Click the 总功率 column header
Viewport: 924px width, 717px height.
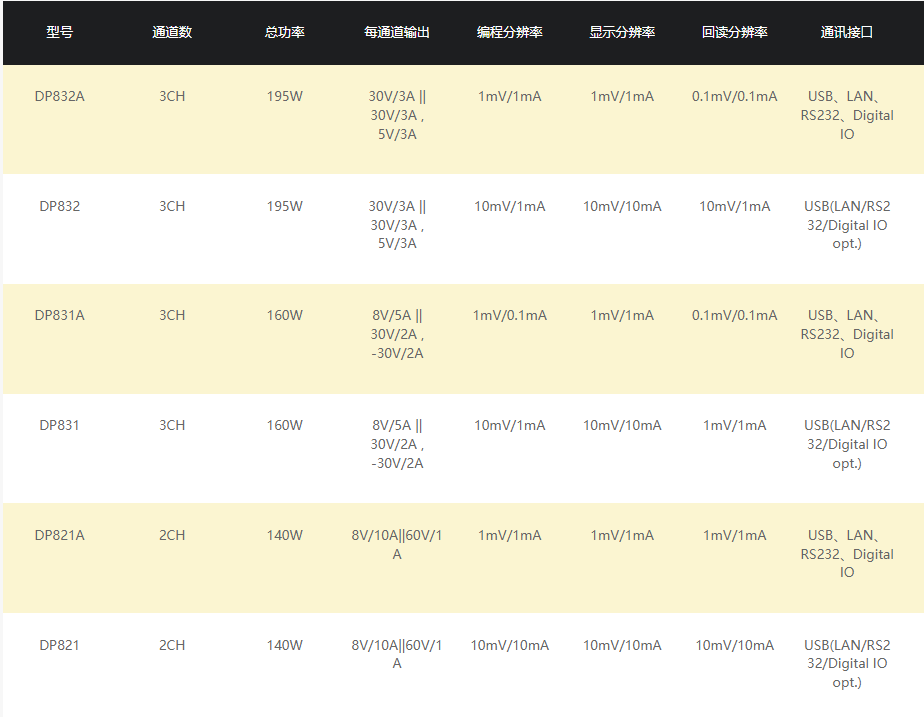pyautogui.click(x=285, y=32)
